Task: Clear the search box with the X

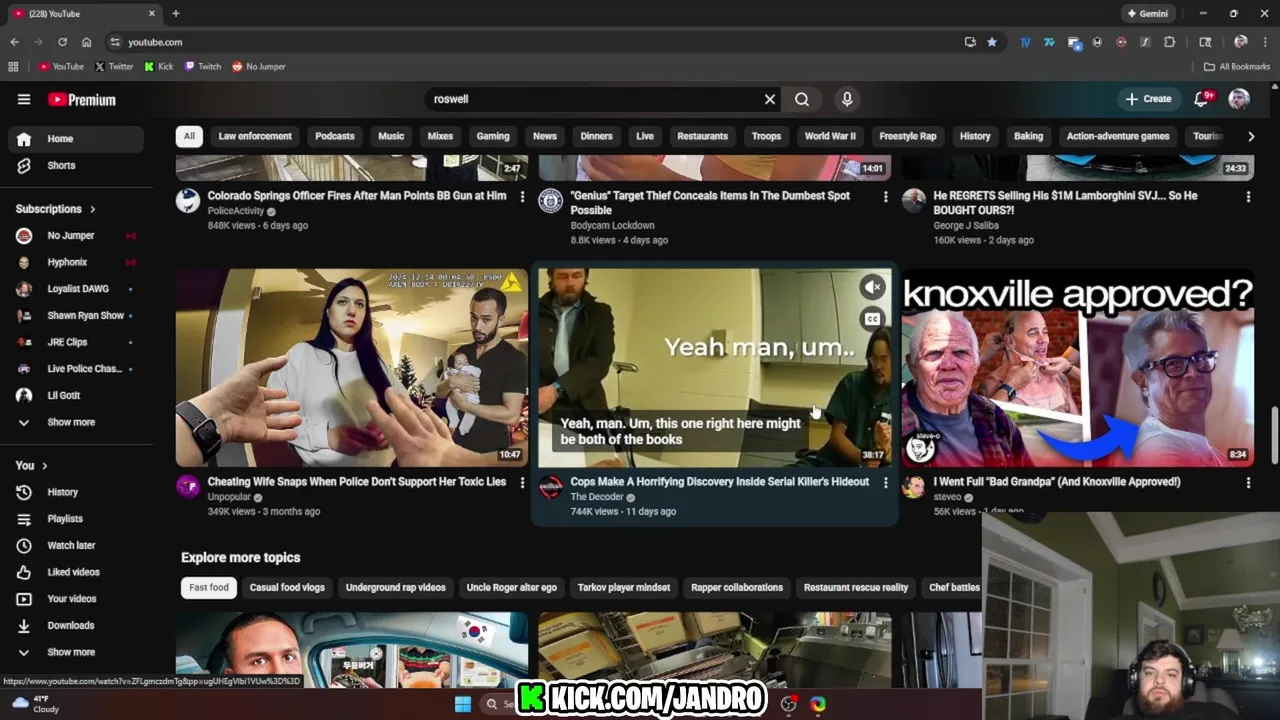Action: 770,99
